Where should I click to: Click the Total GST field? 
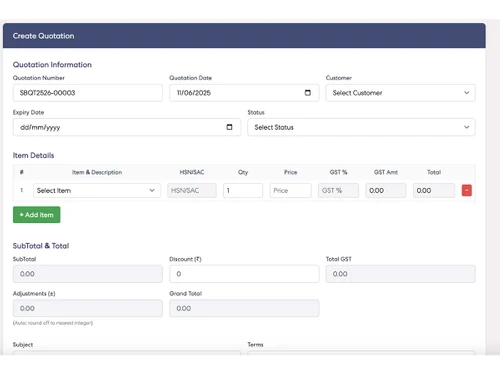[x=400, y=274]
